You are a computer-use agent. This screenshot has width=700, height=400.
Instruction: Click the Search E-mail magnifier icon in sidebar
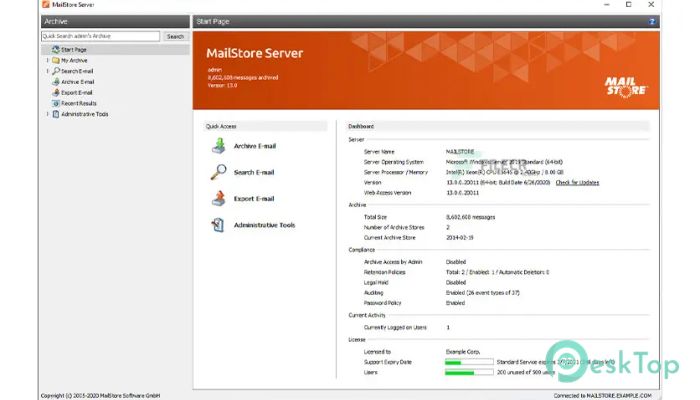click(x=55, y=71)
